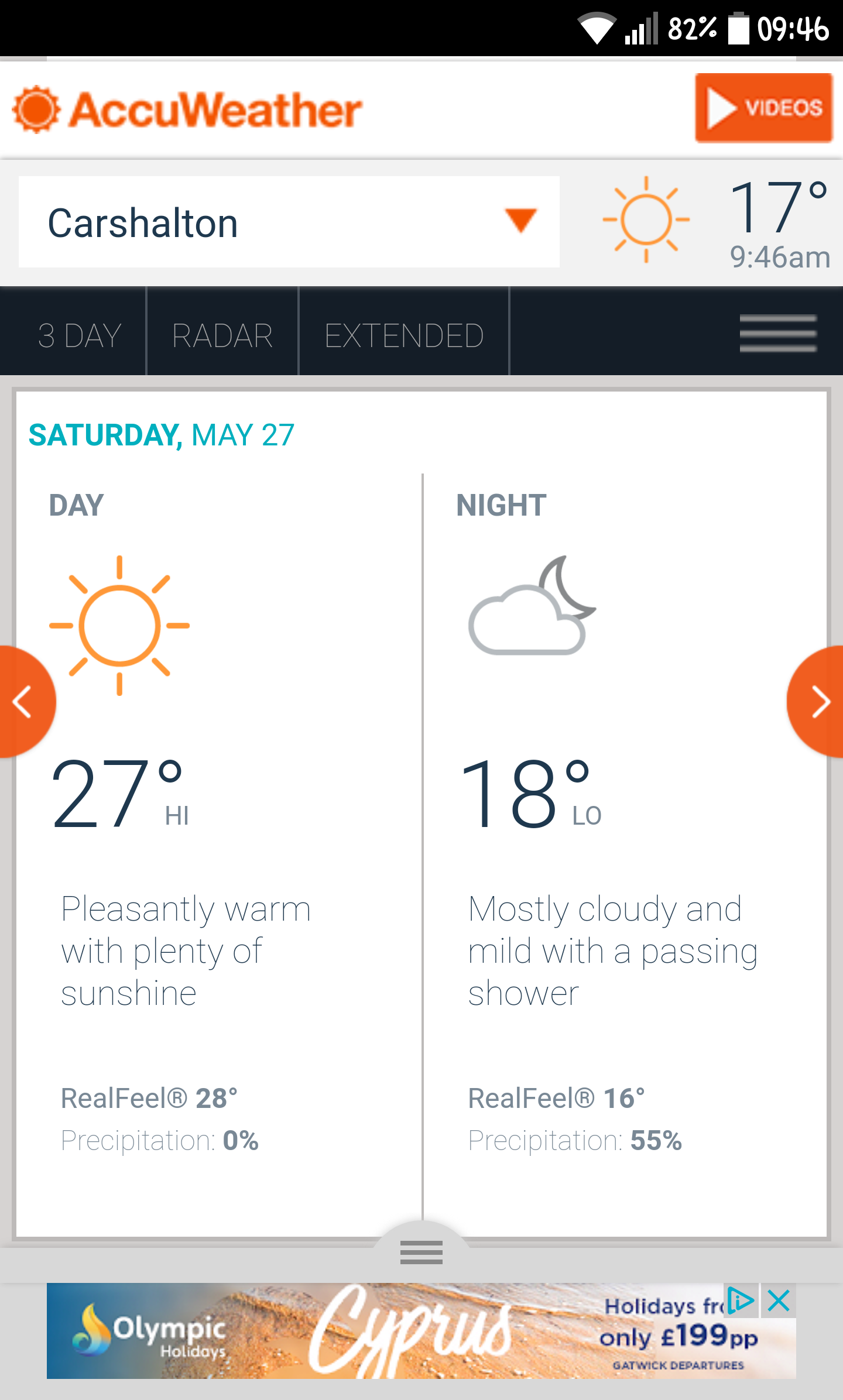Open the hamburger menu in navigation bar
Screen dimensions: 843x1400
[x=778, y=333]
